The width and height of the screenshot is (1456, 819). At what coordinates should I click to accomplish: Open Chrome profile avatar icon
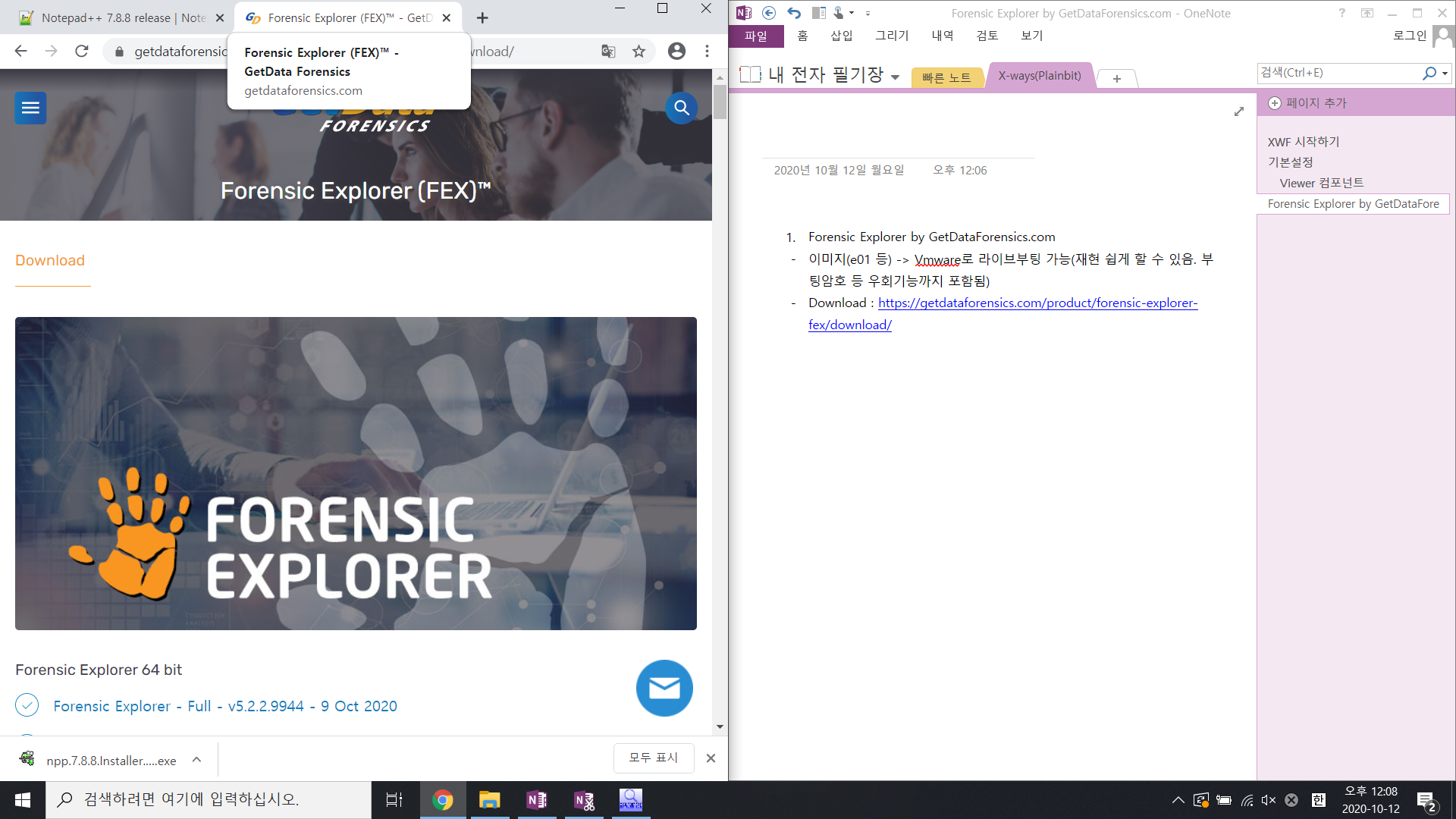[676, 52]
